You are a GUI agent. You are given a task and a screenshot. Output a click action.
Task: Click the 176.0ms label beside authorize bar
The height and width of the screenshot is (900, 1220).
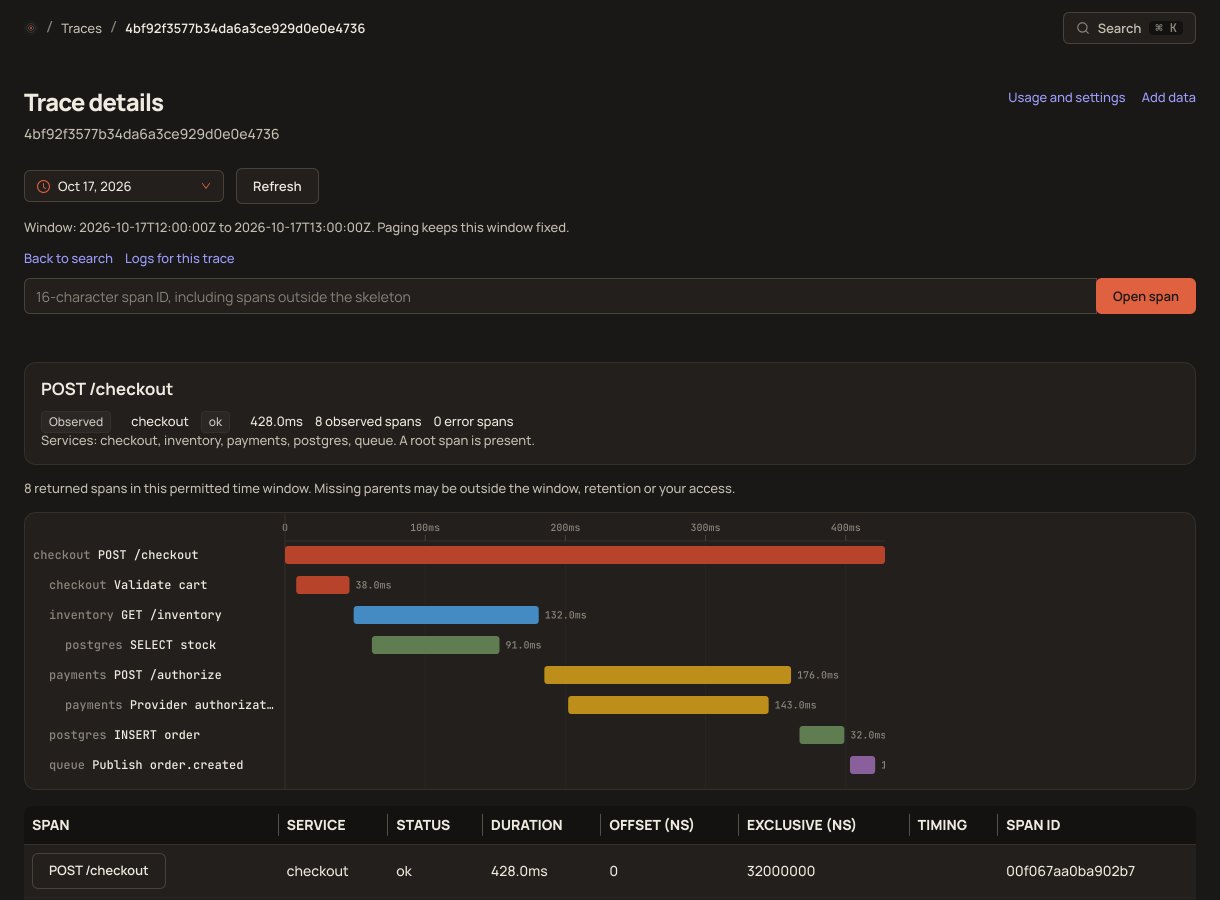coord(817,675)
